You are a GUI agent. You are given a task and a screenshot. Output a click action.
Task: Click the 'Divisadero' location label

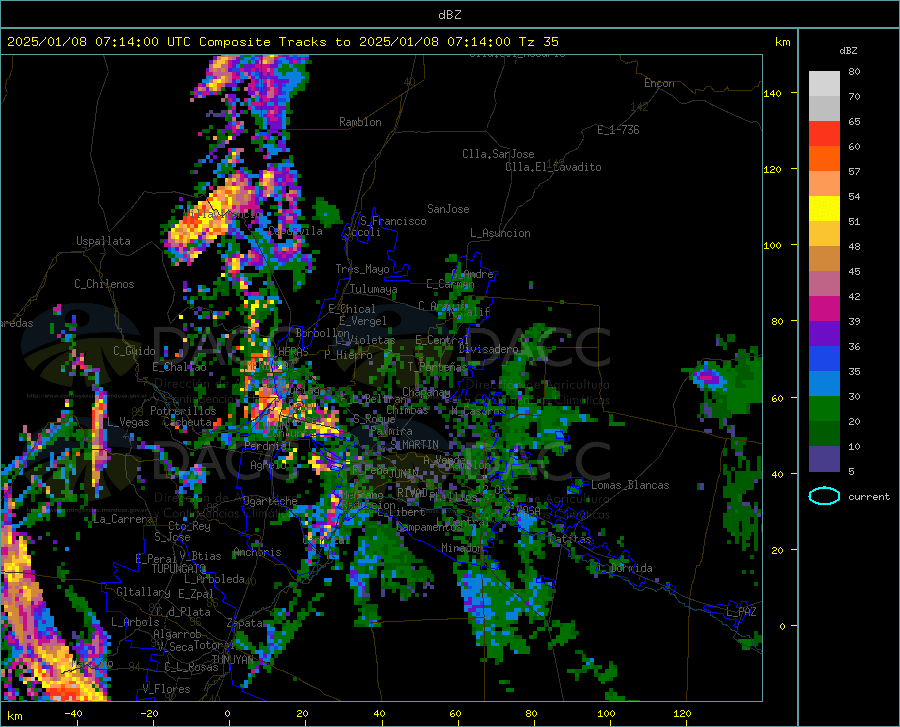click(488, 349)
